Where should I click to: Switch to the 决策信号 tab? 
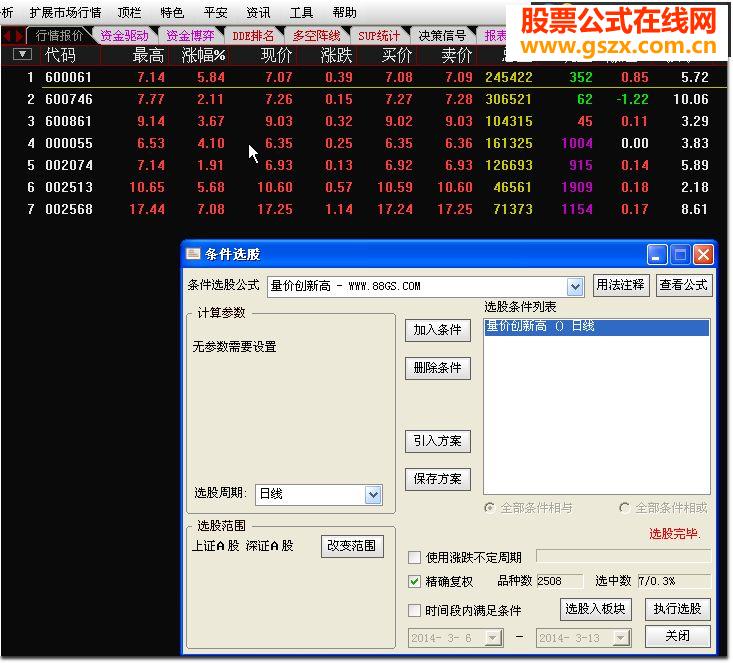point(442,36)
